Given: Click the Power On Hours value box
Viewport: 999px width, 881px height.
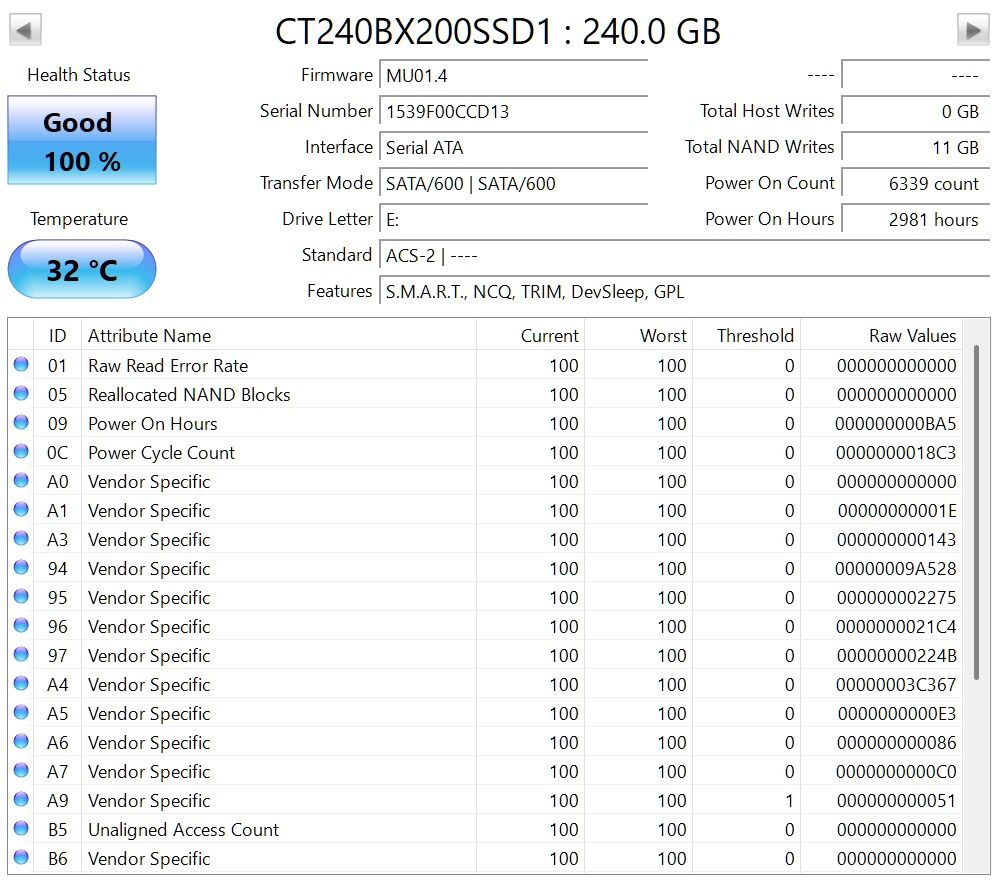Looking at the screenshot, I should [x=915, y=220].
